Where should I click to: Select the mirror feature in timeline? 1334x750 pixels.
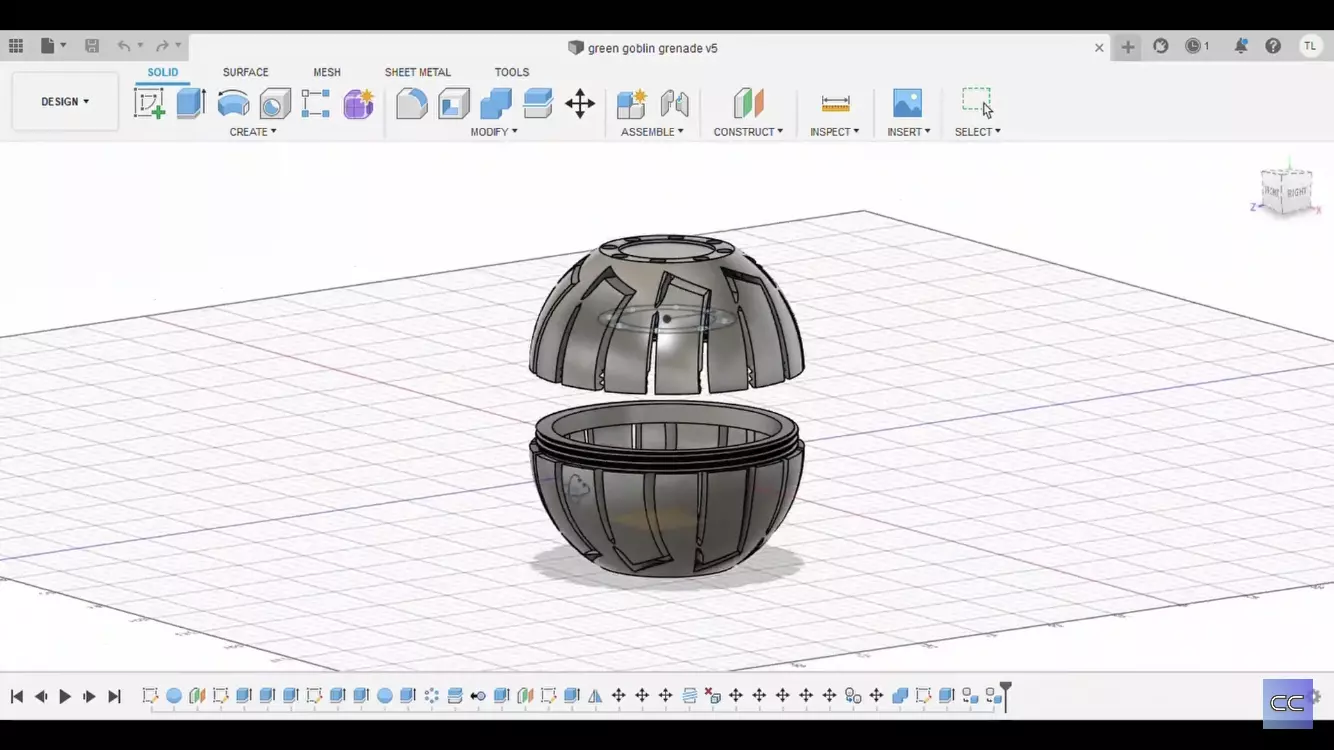tap(595, 696)
